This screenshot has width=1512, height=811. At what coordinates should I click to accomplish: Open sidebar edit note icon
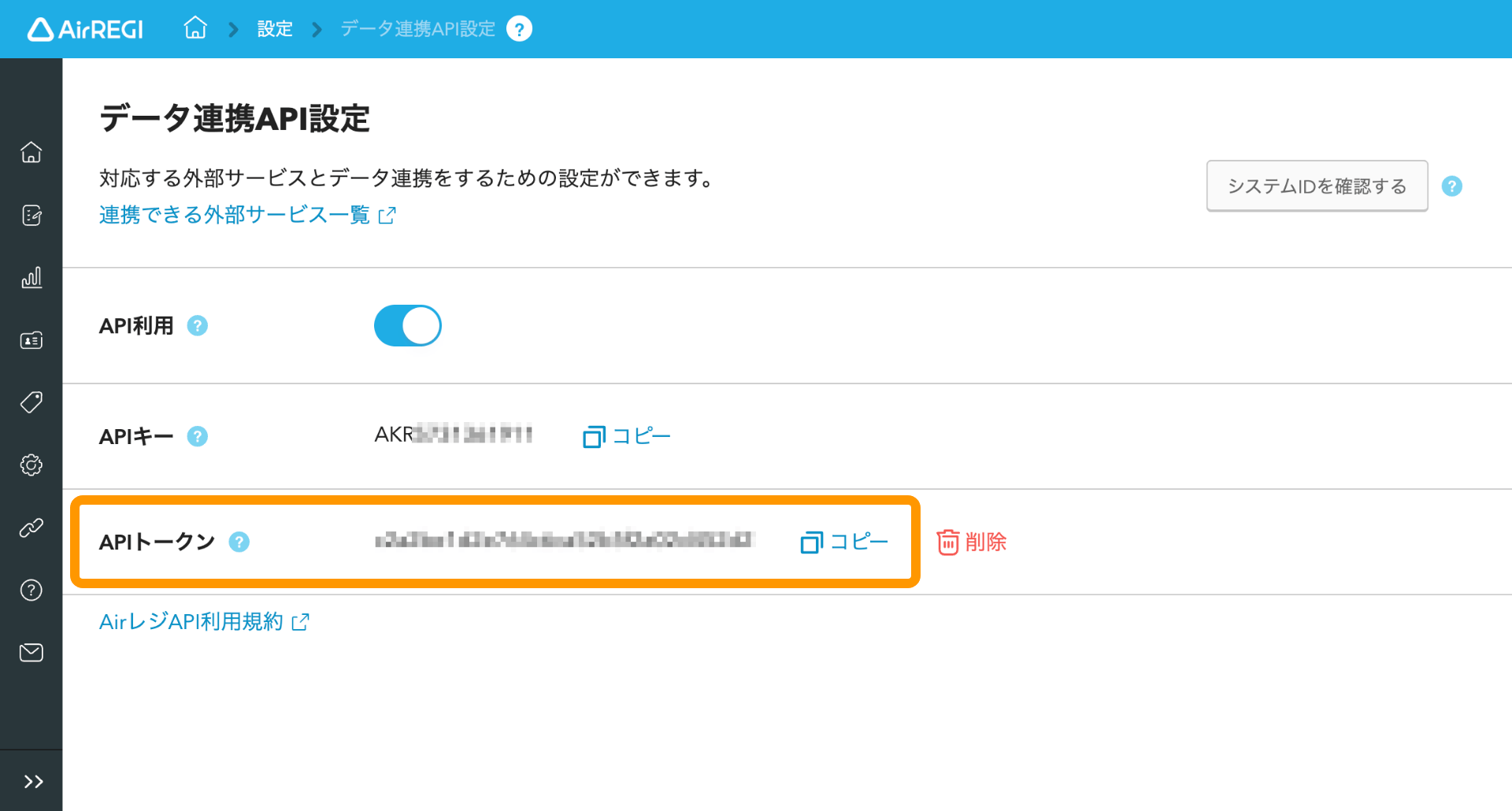[31, 215]
